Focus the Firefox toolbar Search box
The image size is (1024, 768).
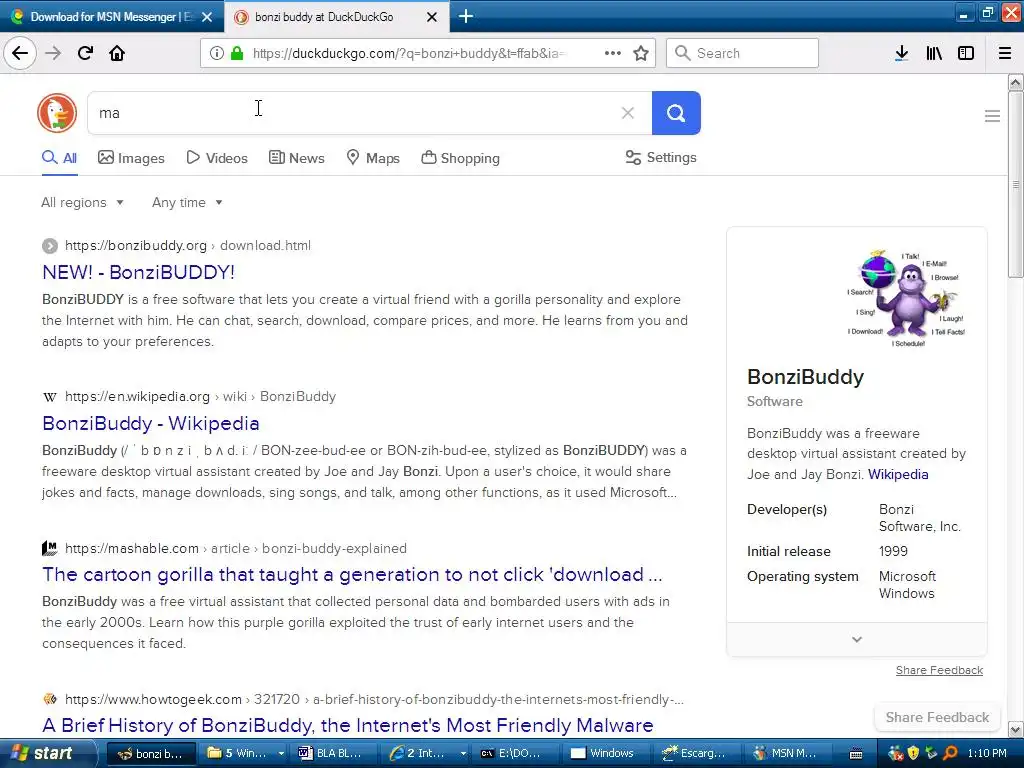click(742, 53)
